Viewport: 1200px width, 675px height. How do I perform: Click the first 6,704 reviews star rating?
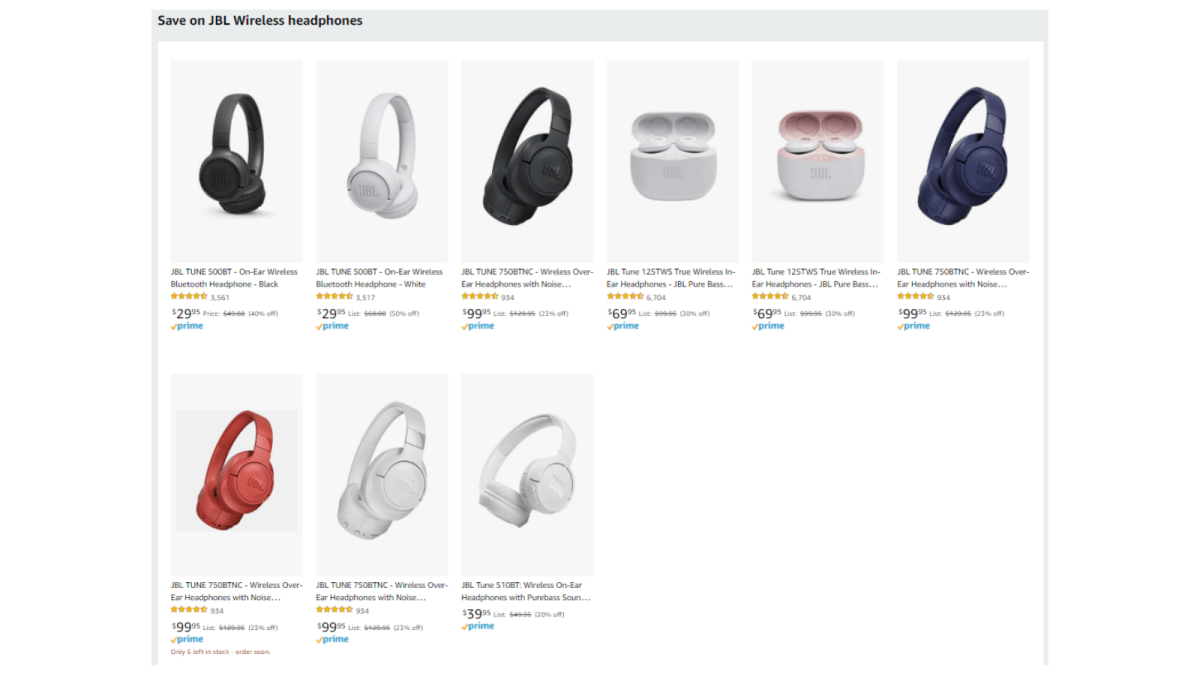point(625,297)
